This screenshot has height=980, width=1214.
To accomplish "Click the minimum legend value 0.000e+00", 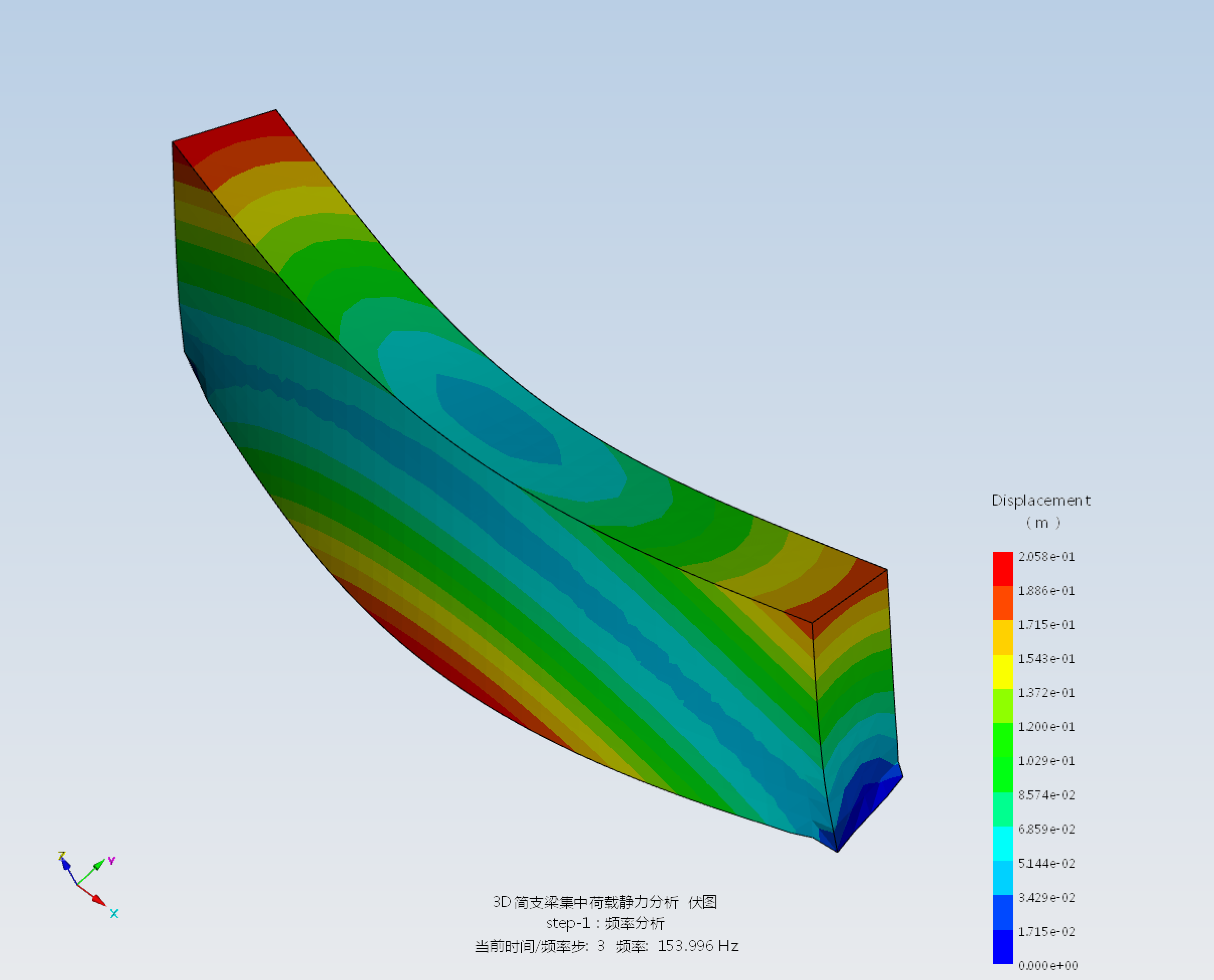I will pyautogui.click(x=1048, y=965).
